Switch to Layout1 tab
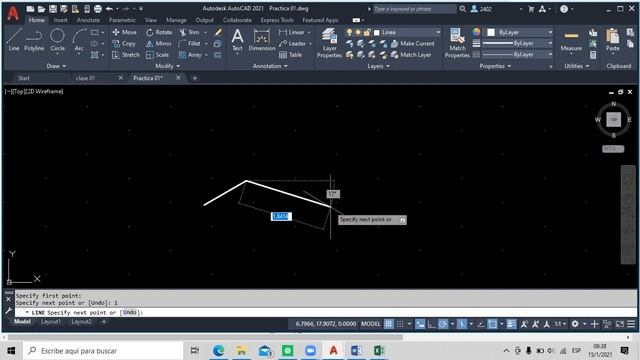Viewport: 640px width, 360px height. click(x=51, y=322)
